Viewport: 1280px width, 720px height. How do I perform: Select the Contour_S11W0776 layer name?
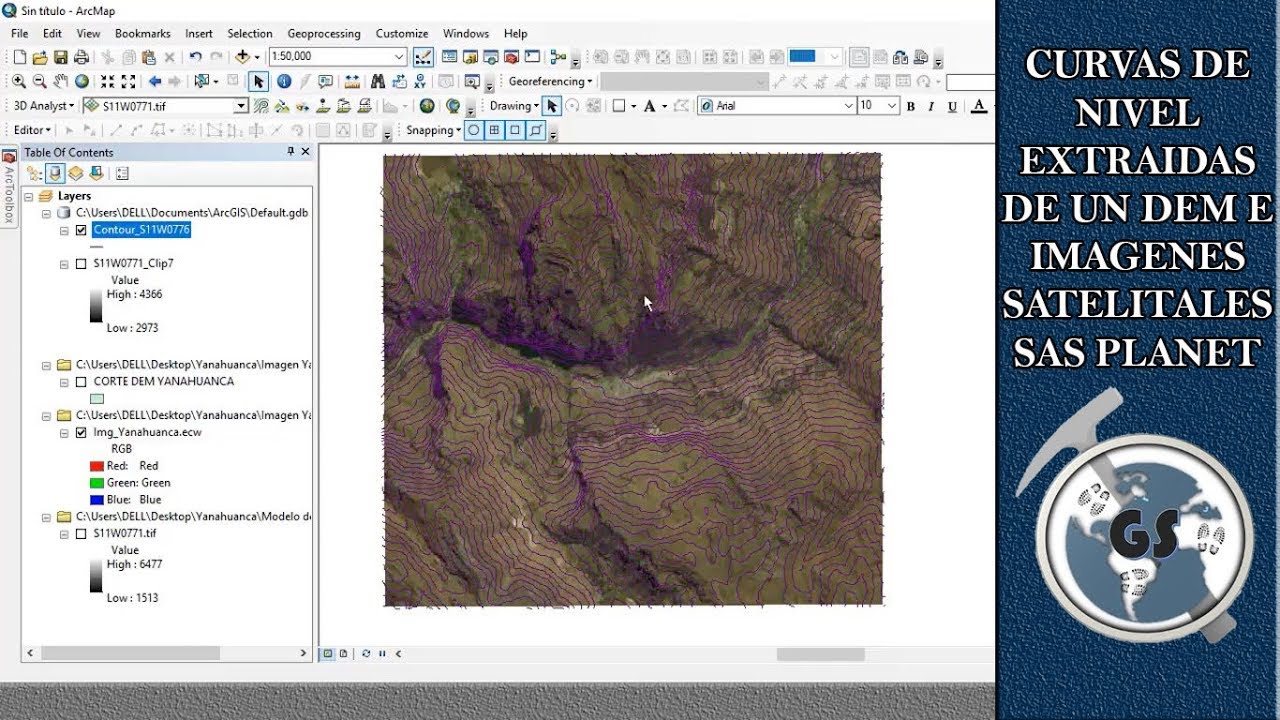[x=141, y=230]
